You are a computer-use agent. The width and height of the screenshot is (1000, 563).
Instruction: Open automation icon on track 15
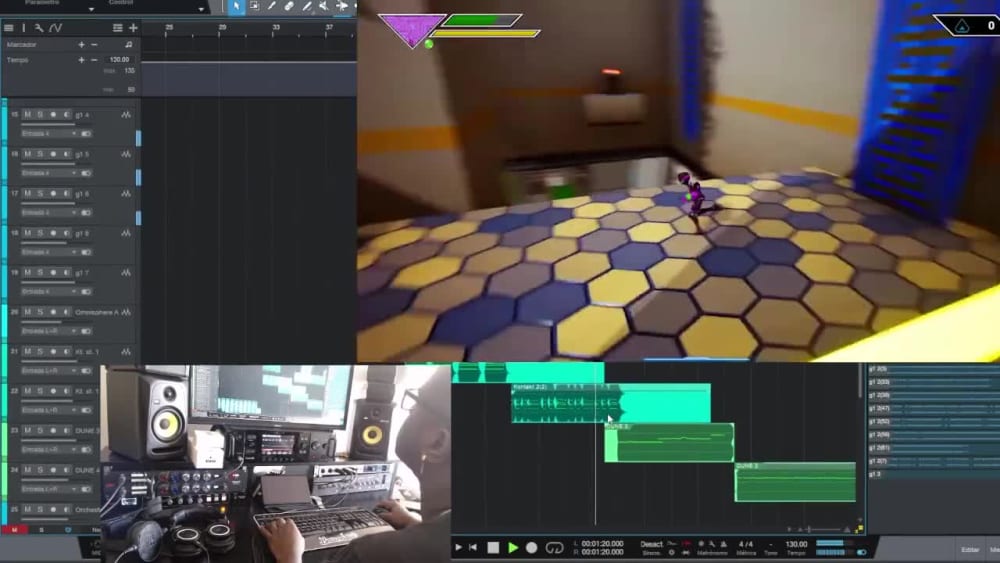click(126, 115)
